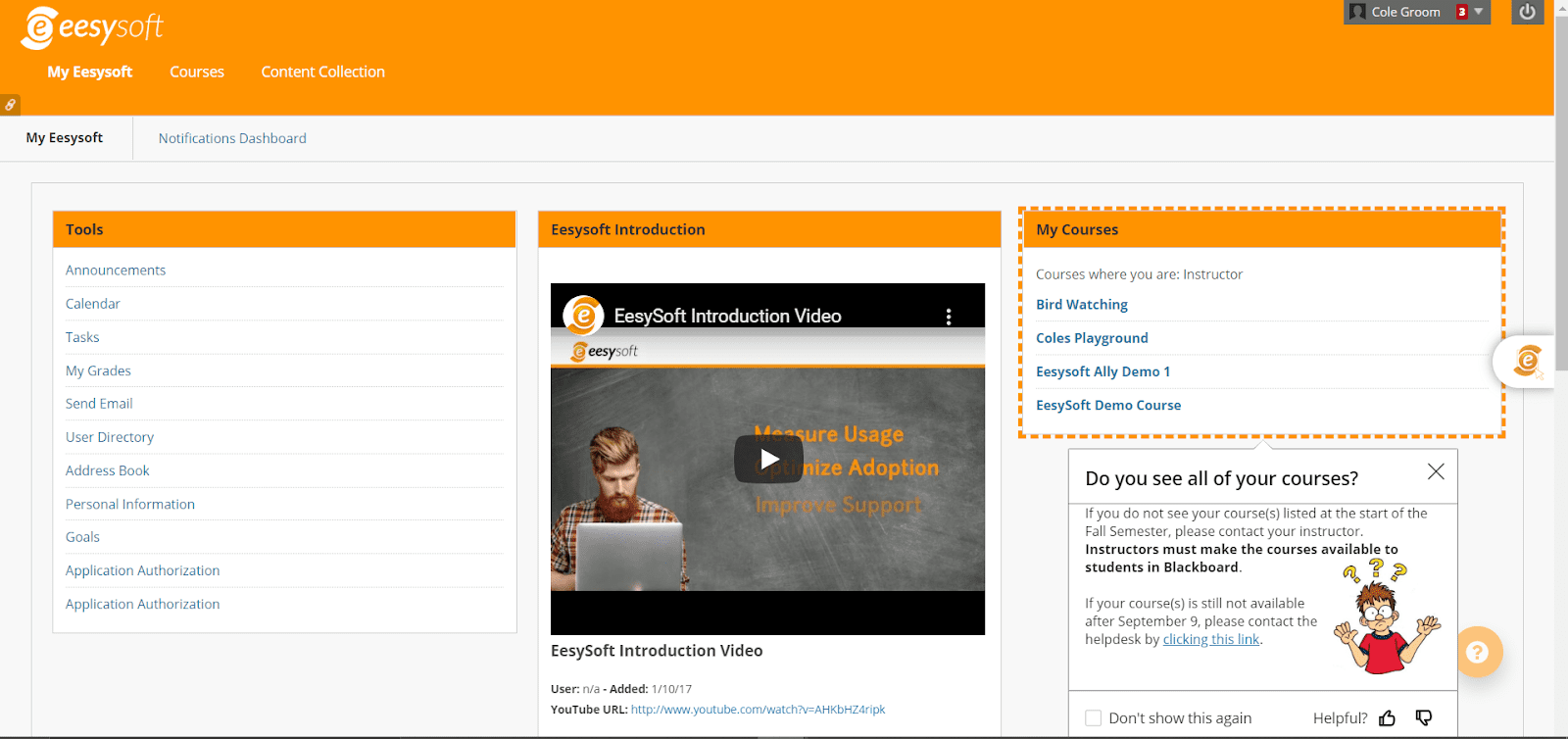Open the My Eesysoft top menu
Viewport: 1568px width, 739px height.
pyautogui.click(x=90, y=72)
